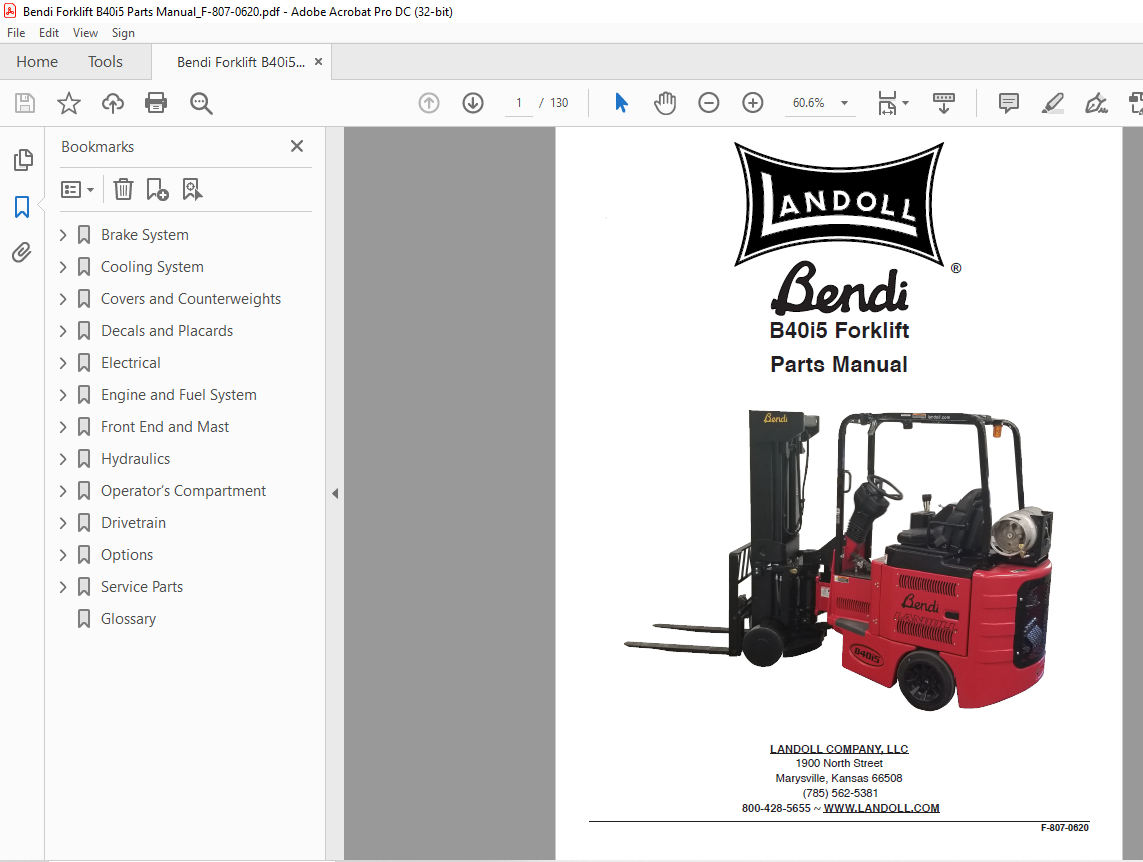Open the Sign menu
The width and height of the screenshot is (1143, 862).
[123, 33]
